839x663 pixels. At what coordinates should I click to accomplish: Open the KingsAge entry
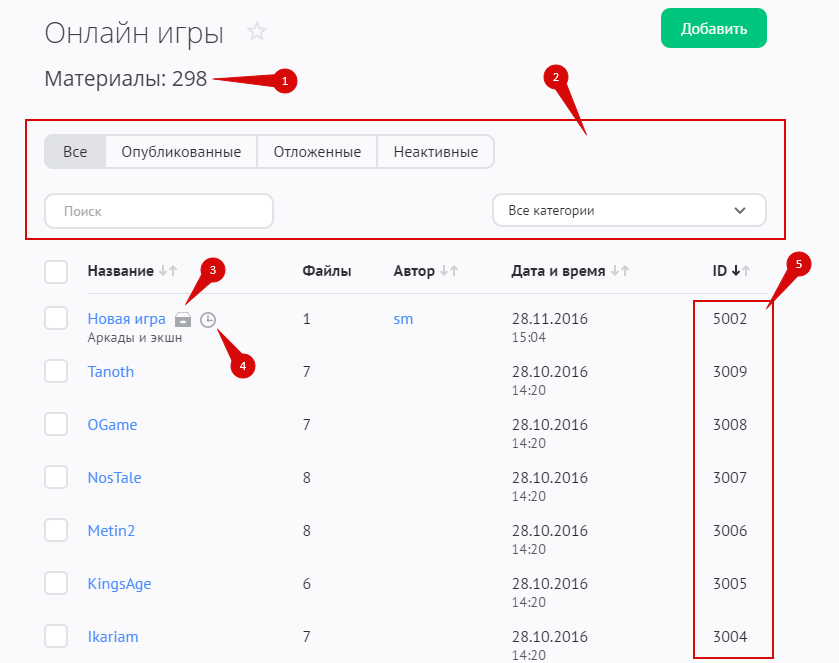click(119, 584)
